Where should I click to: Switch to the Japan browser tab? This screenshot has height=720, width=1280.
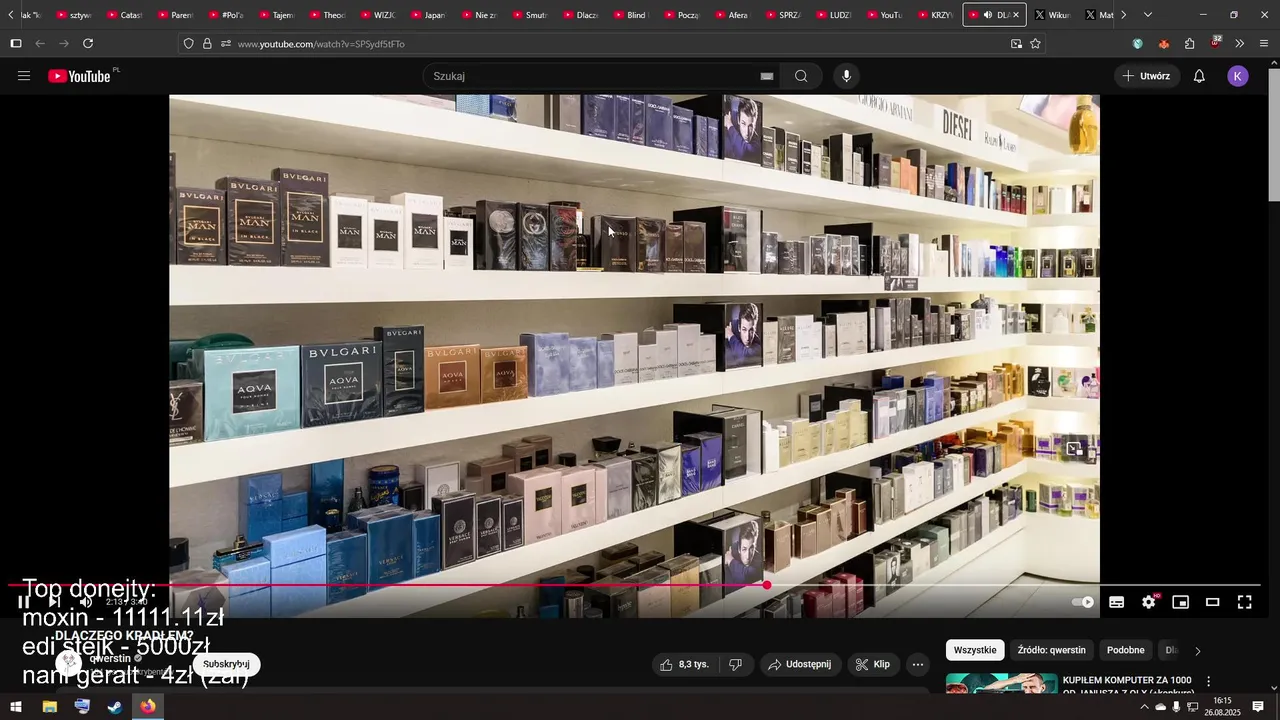(429, 15)
